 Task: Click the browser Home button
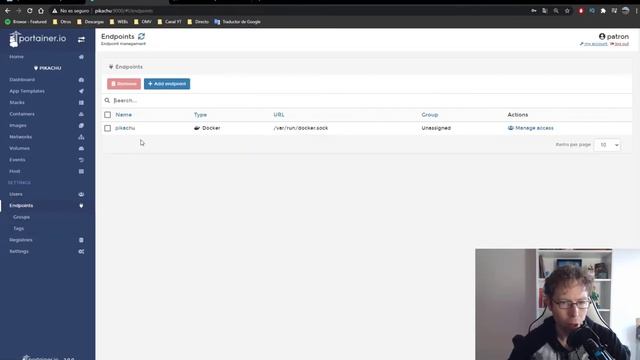(x=41, y=11)
